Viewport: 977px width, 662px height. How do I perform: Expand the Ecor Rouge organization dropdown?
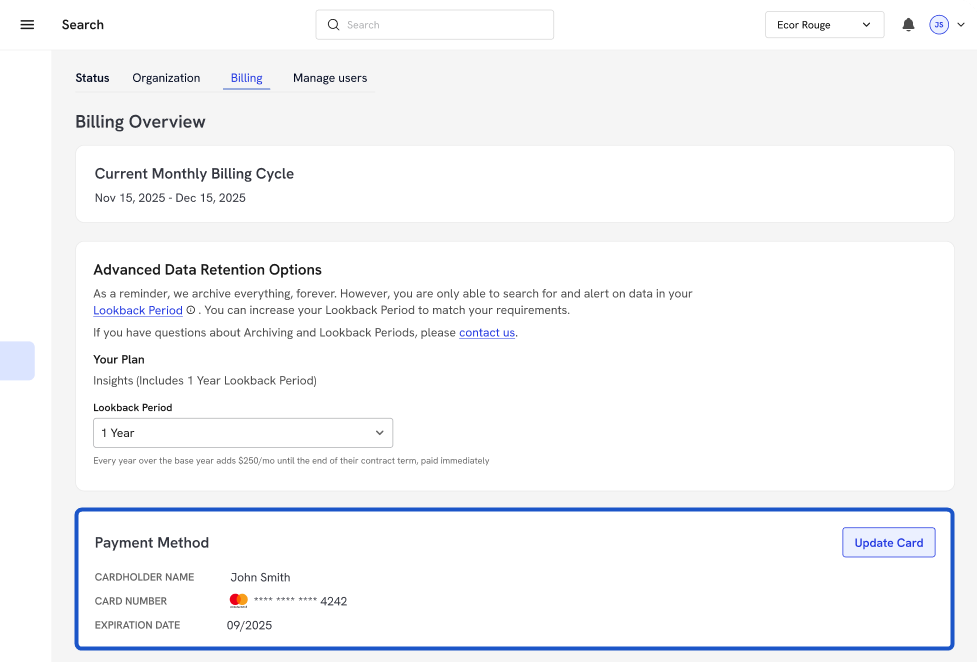click(x=824, y=25)
